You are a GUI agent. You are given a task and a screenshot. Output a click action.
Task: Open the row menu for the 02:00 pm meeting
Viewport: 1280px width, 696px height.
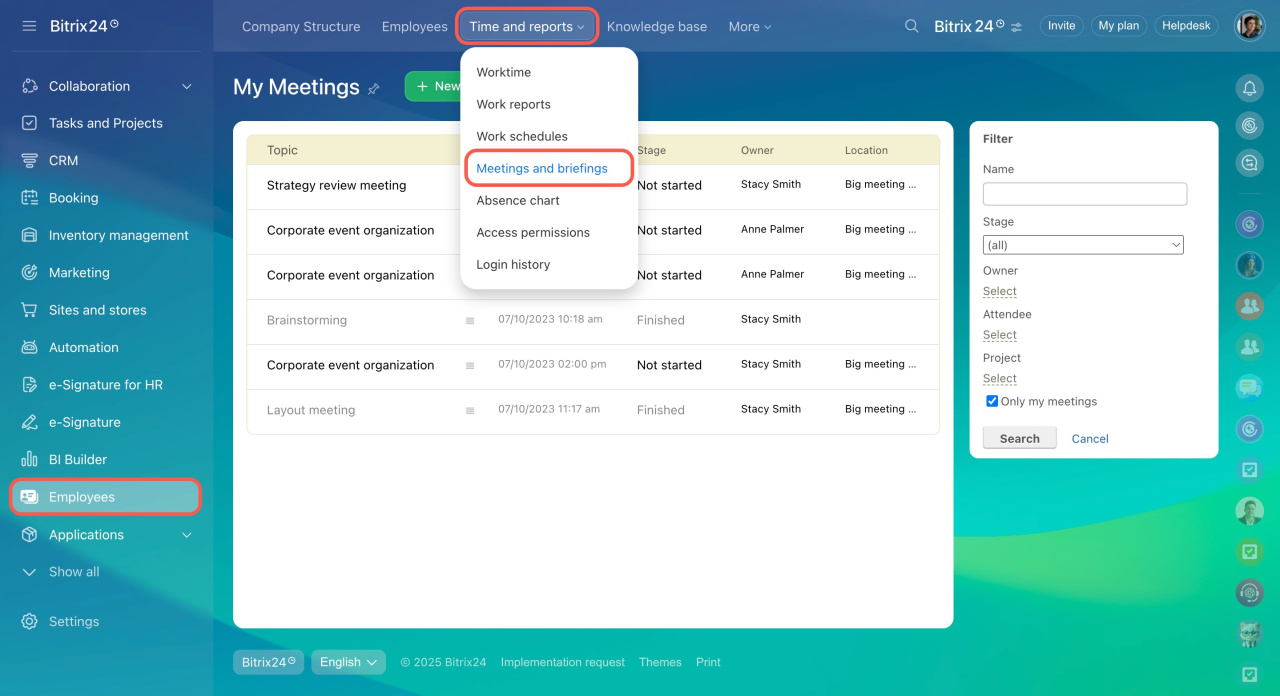[x=470, y=366]
